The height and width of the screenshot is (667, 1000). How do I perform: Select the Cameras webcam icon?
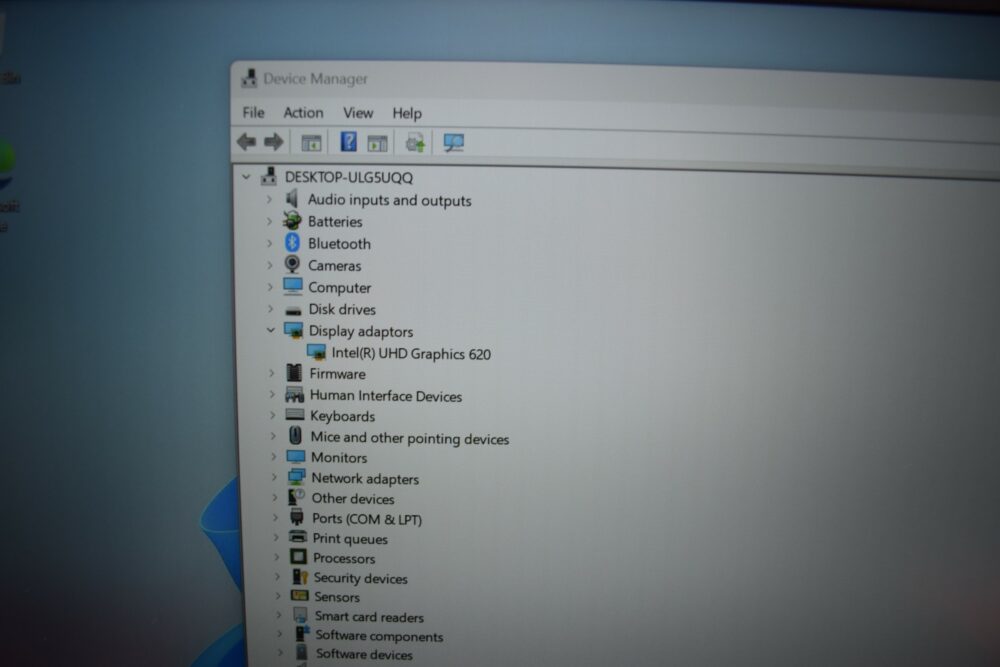[x=292, y=264]
